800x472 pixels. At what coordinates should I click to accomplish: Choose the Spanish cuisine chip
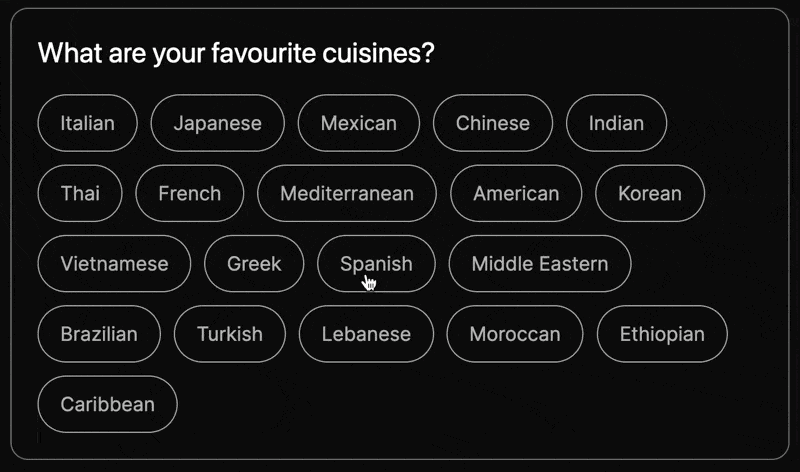tap(376, 264)
